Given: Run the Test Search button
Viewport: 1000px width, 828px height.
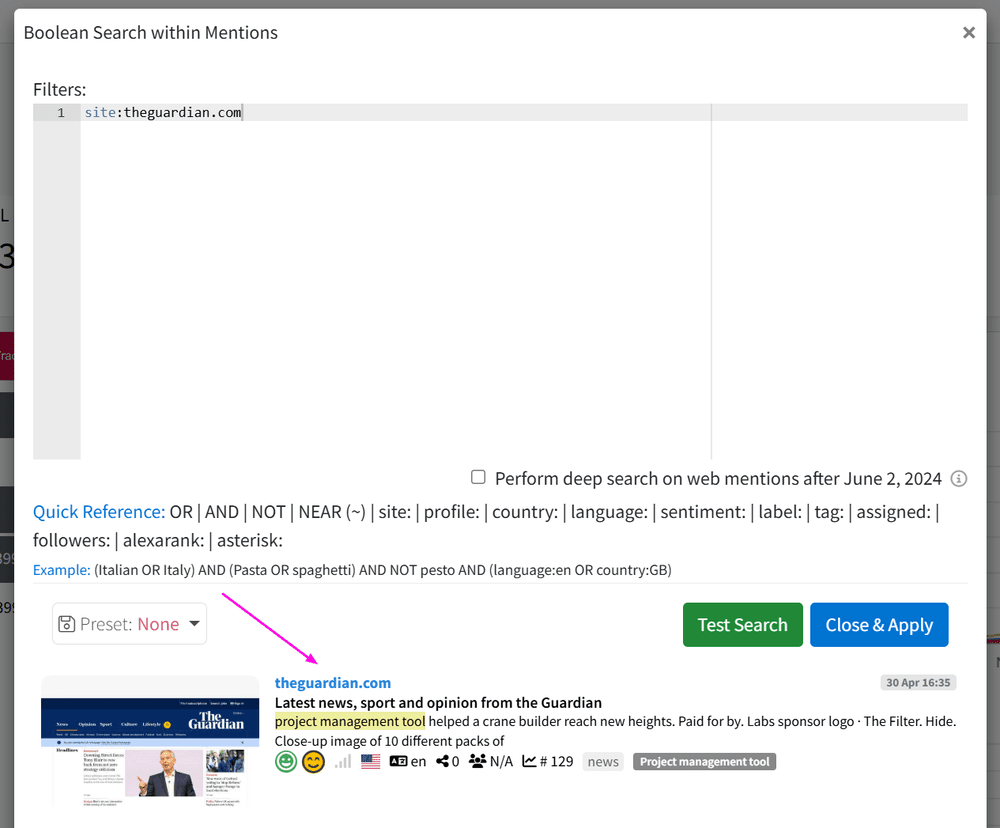Looking at the screenshot, I should click(742, 625).
